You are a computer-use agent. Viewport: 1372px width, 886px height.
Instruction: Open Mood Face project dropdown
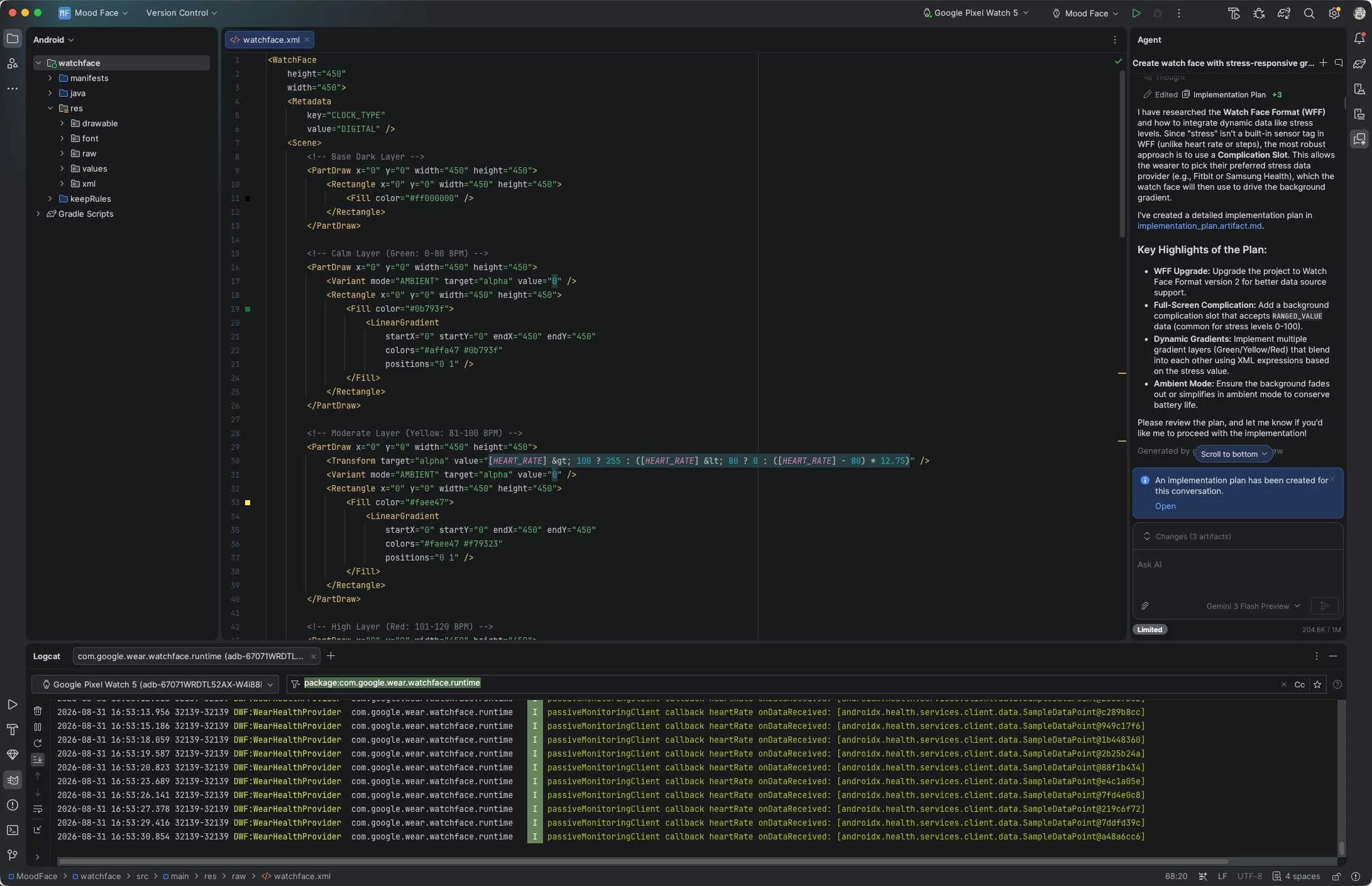point(93,13)
